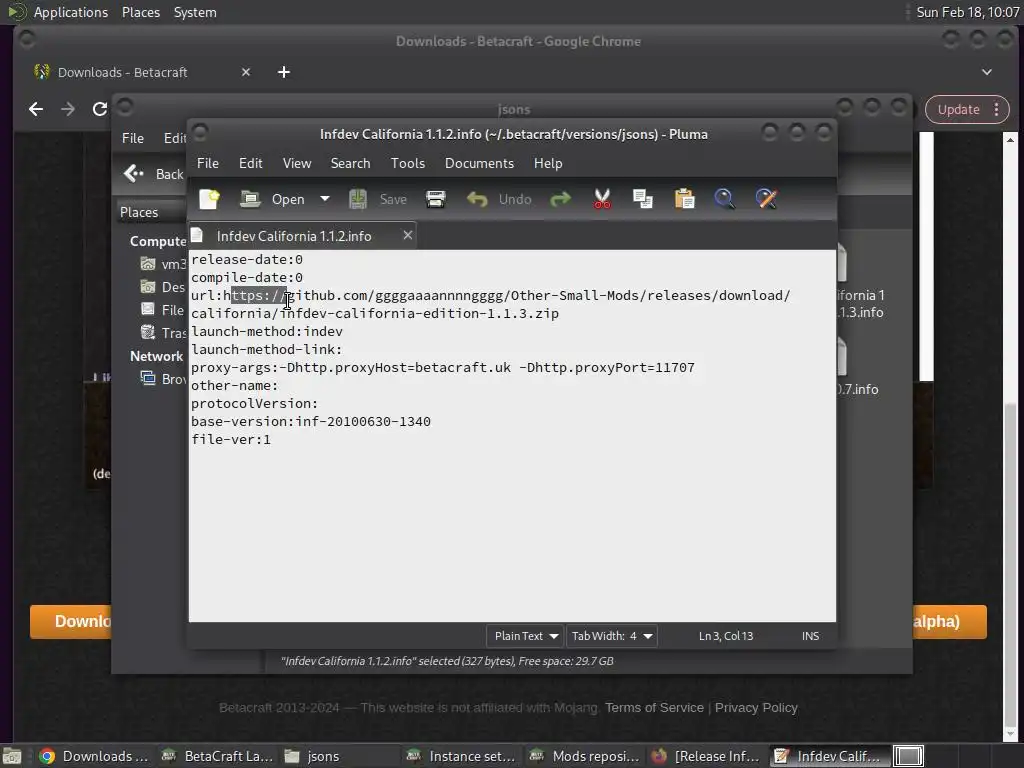Switch to BetaCraft Launcher taskbar entry
This screenshot has width=1024, height=768.
pos(217,756)
